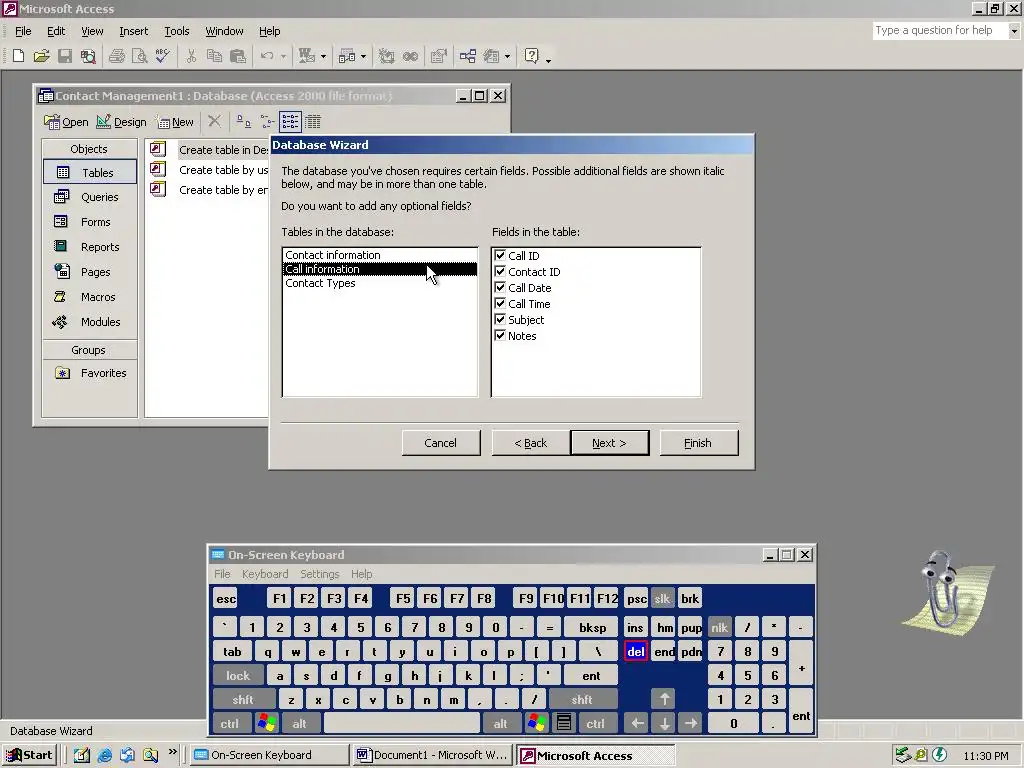
Task: Click Cancel in the Database Wizard
Action: click(441, 443)
